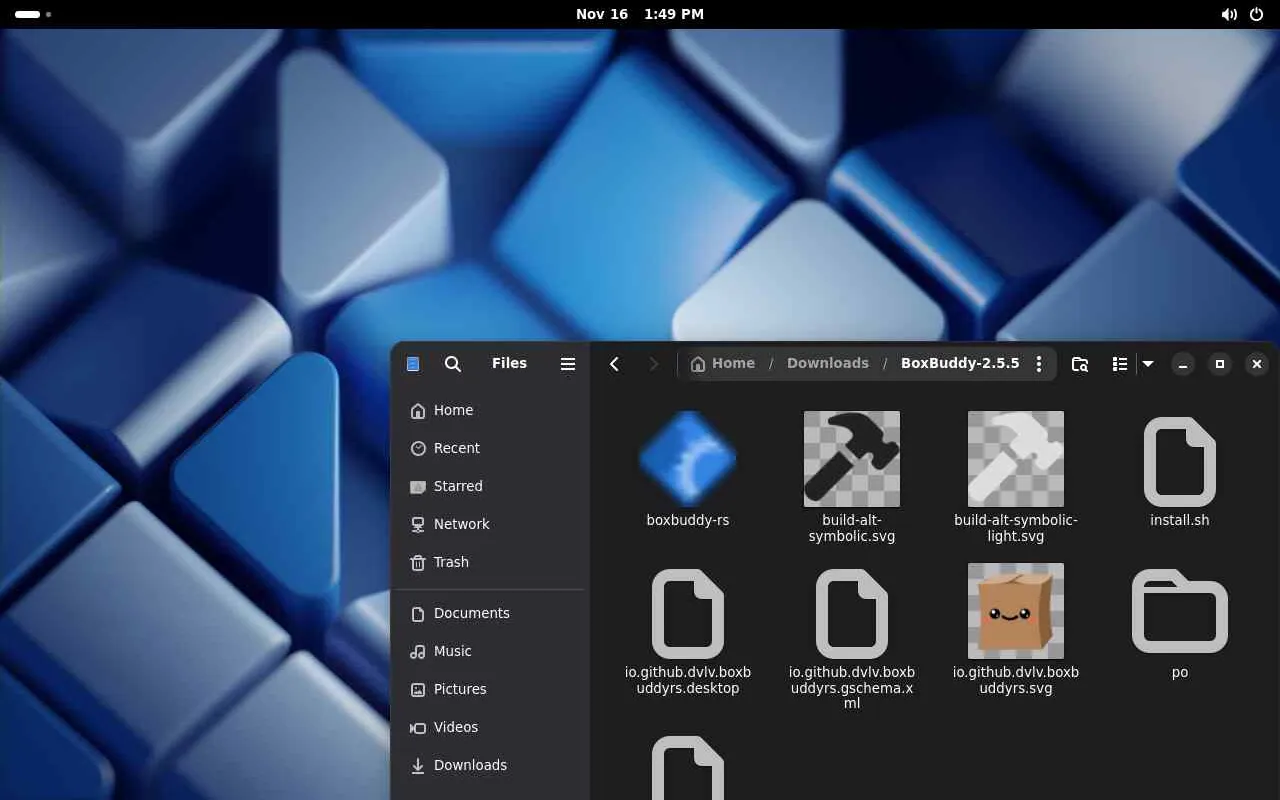
Task: Open the current folder's three-dot menu
Action: tap(1039, 364)
